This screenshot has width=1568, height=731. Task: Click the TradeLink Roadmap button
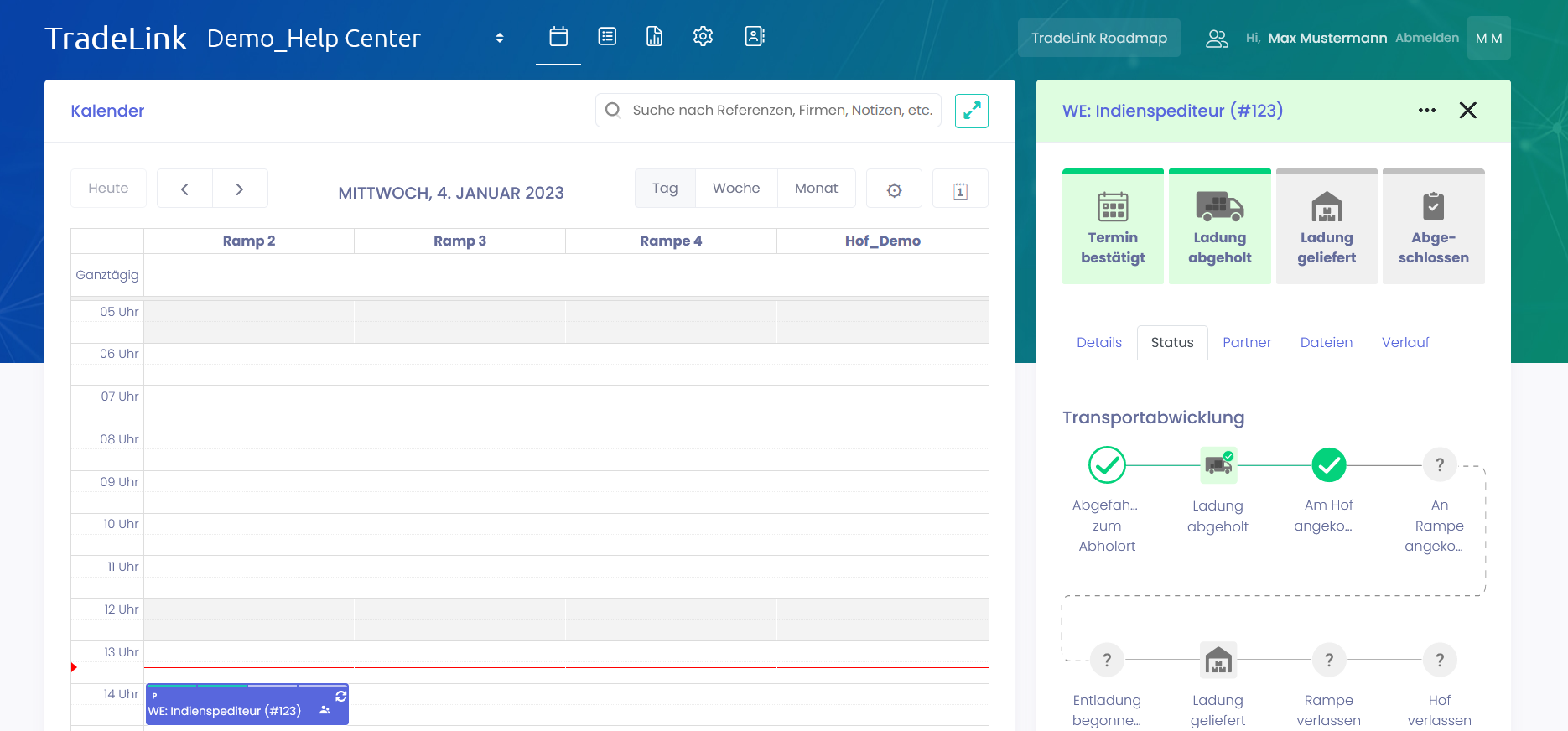coord(1098,39)
